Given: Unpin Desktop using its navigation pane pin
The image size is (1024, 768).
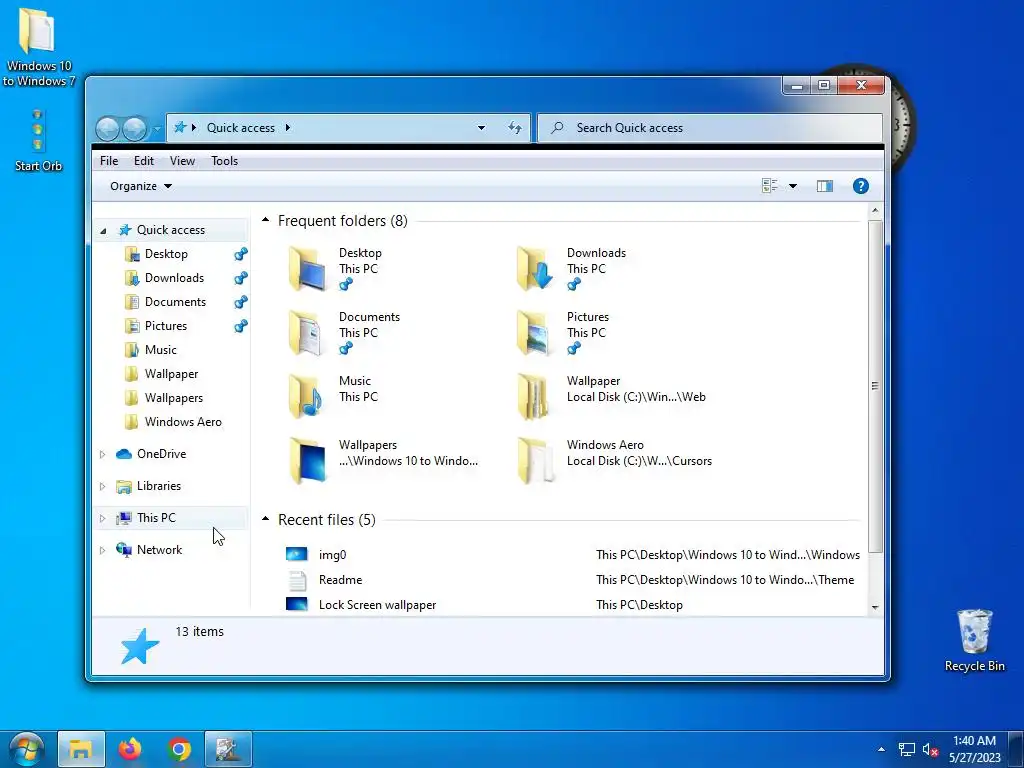Looking at the screenshot, I should pyautogui.click(x=241, y=254).
